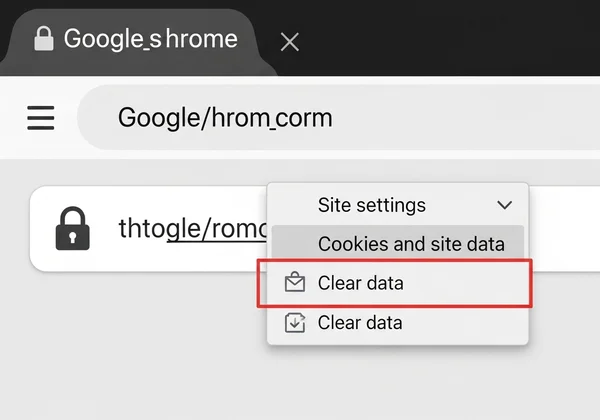Choose the red-outlined Clear data entry

click(x=395, y=283)
